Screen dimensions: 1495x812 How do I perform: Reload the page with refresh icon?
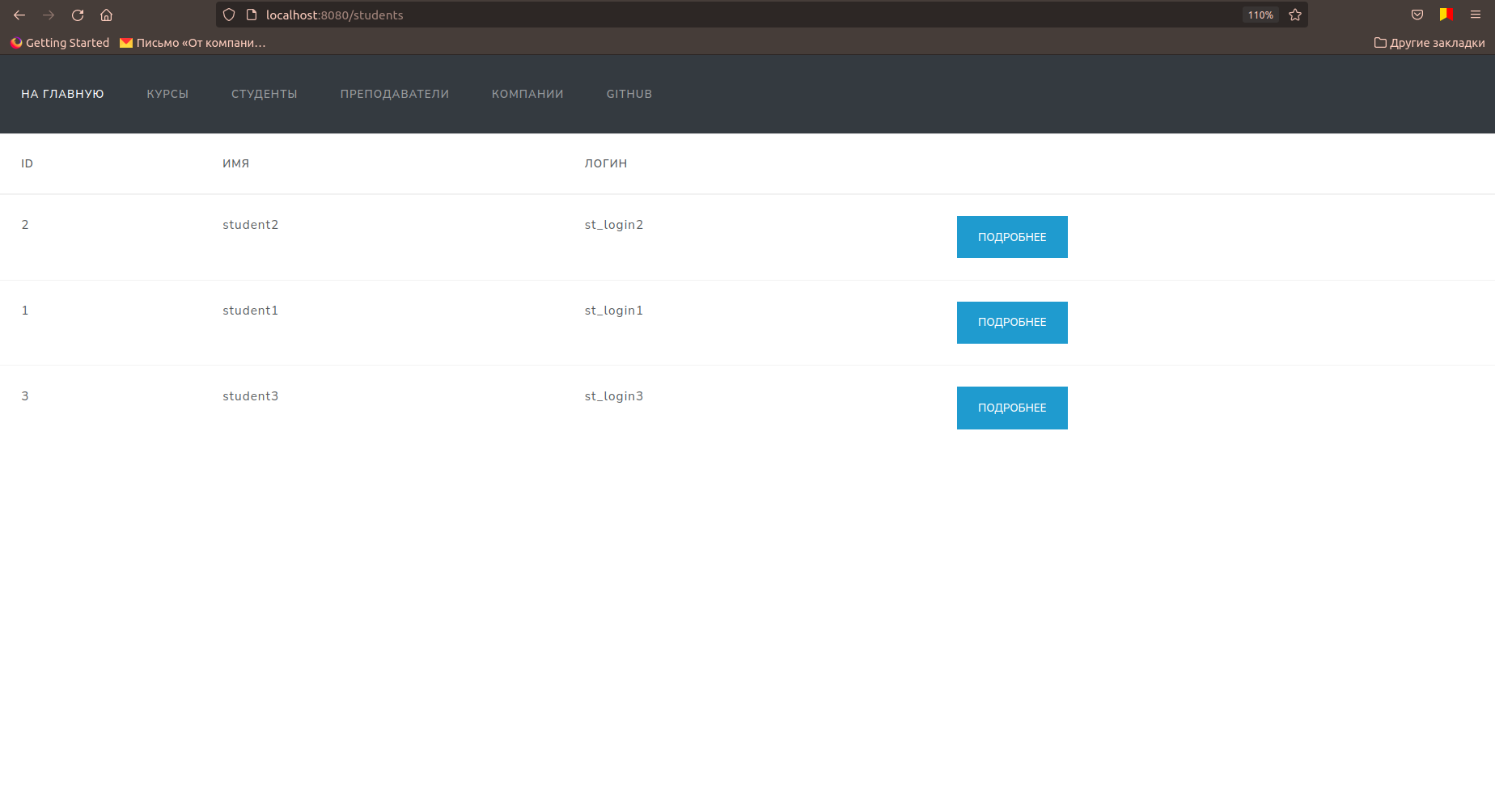78,15
